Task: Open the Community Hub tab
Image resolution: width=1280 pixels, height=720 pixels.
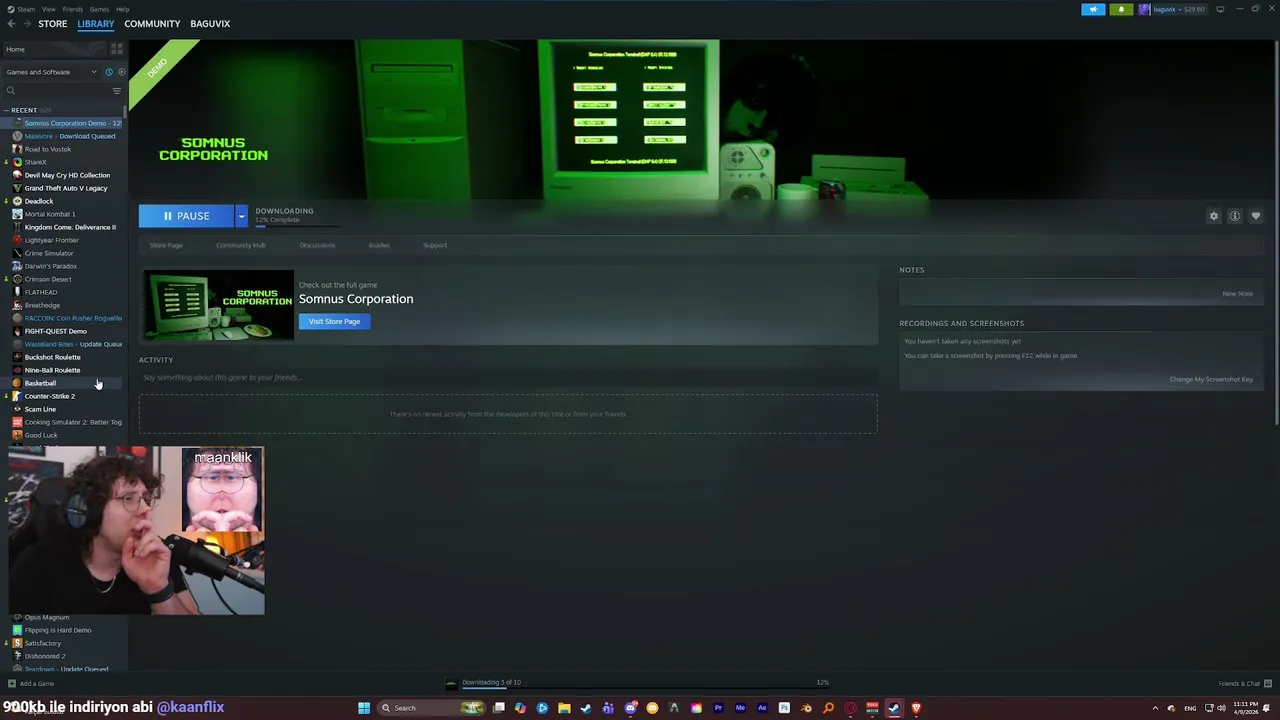Action: (x=240, y=245)
